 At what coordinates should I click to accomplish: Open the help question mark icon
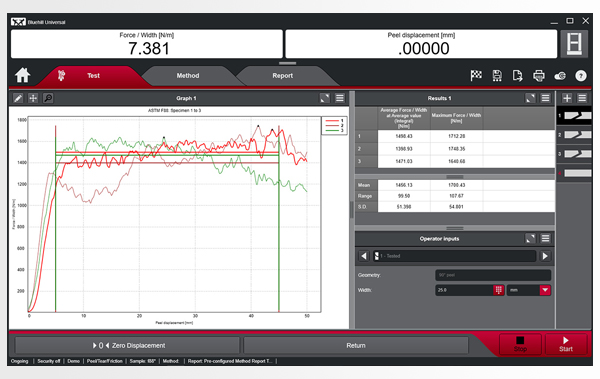[x=580, y=75]
